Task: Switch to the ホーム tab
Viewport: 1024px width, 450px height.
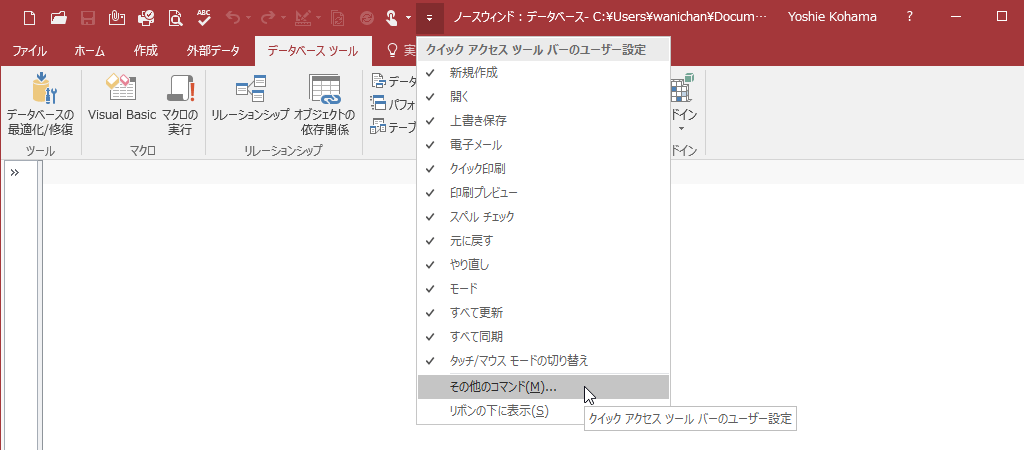Action: coord(89,51)
